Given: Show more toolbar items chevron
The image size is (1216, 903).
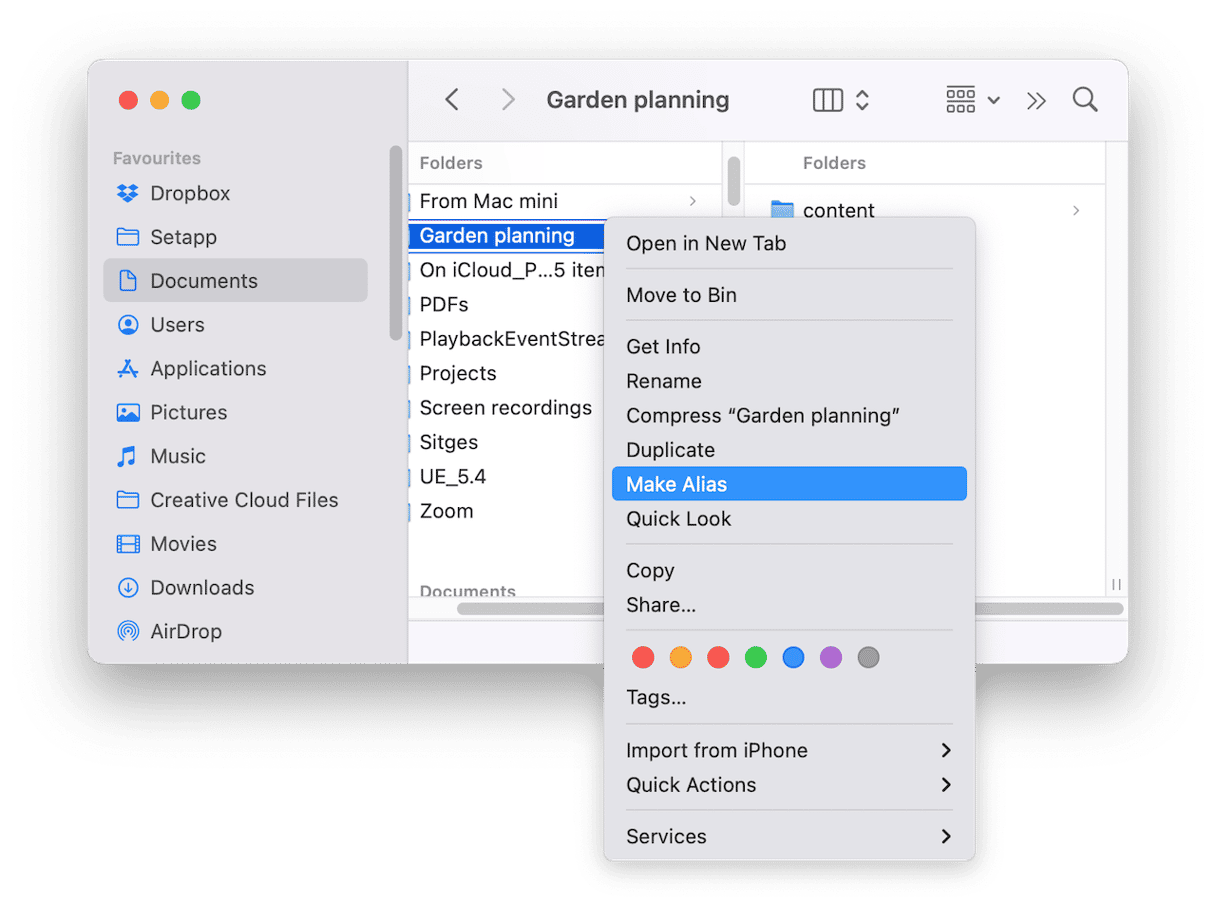Looking at the screenshot, I should pos(1036,100).
